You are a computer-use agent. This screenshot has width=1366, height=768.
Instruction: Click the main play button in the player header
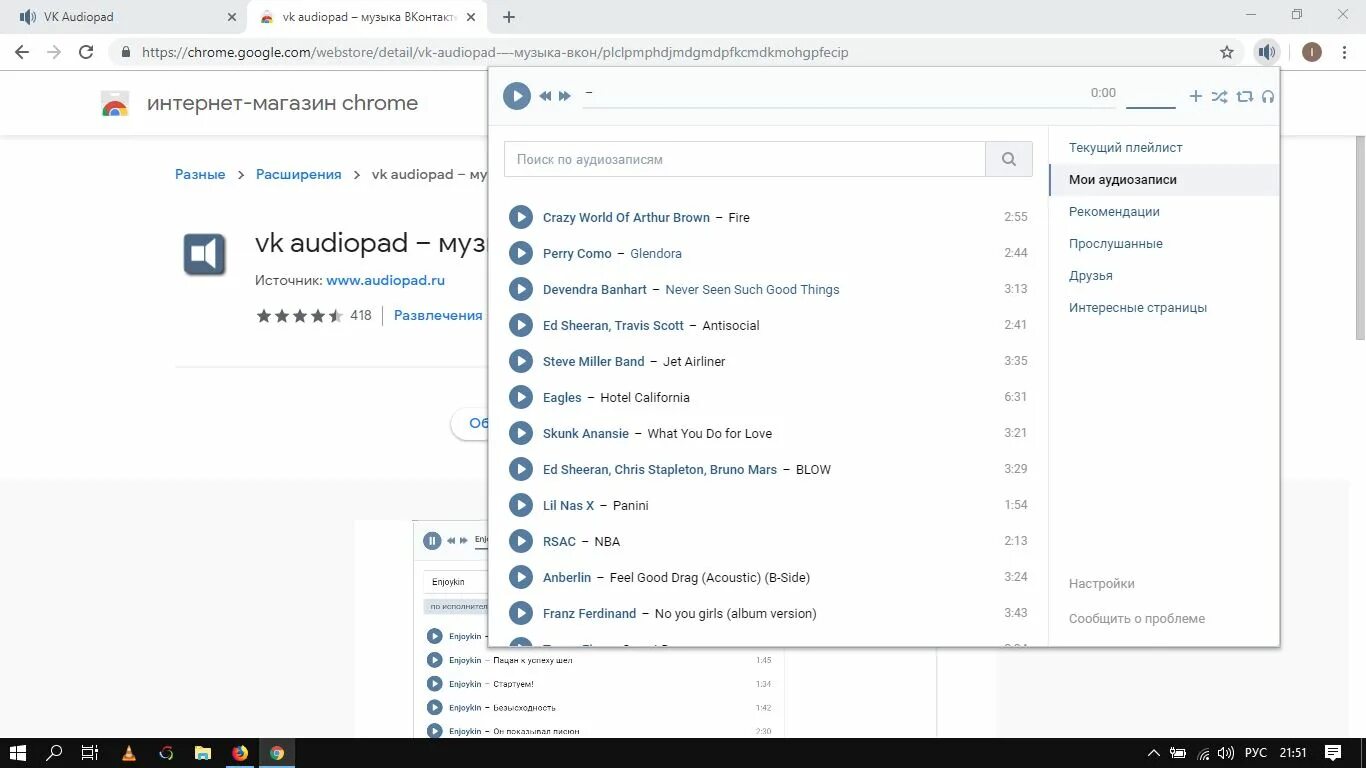tap(517, 96)
